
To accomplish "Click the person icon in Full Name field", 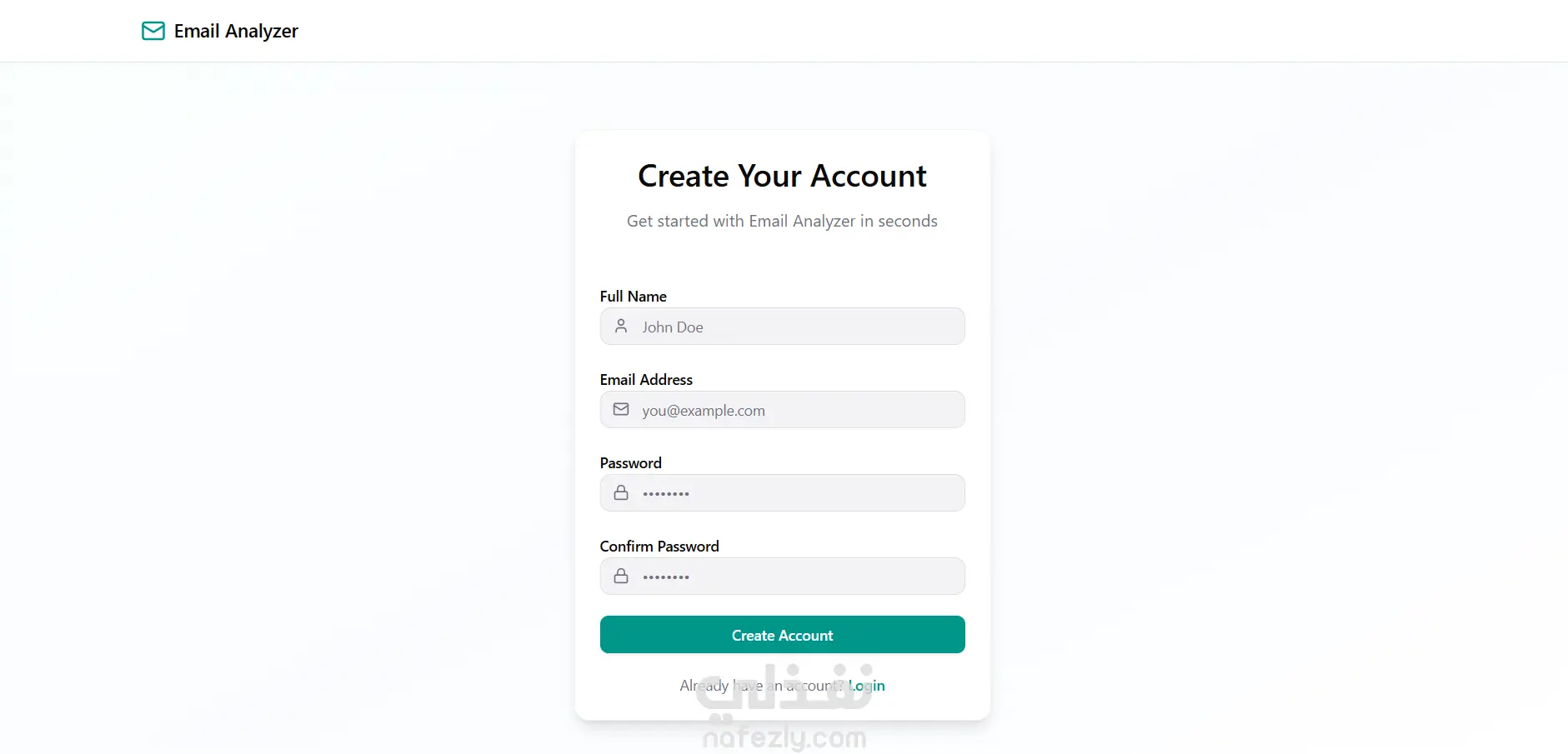I will tap(621, 327).
